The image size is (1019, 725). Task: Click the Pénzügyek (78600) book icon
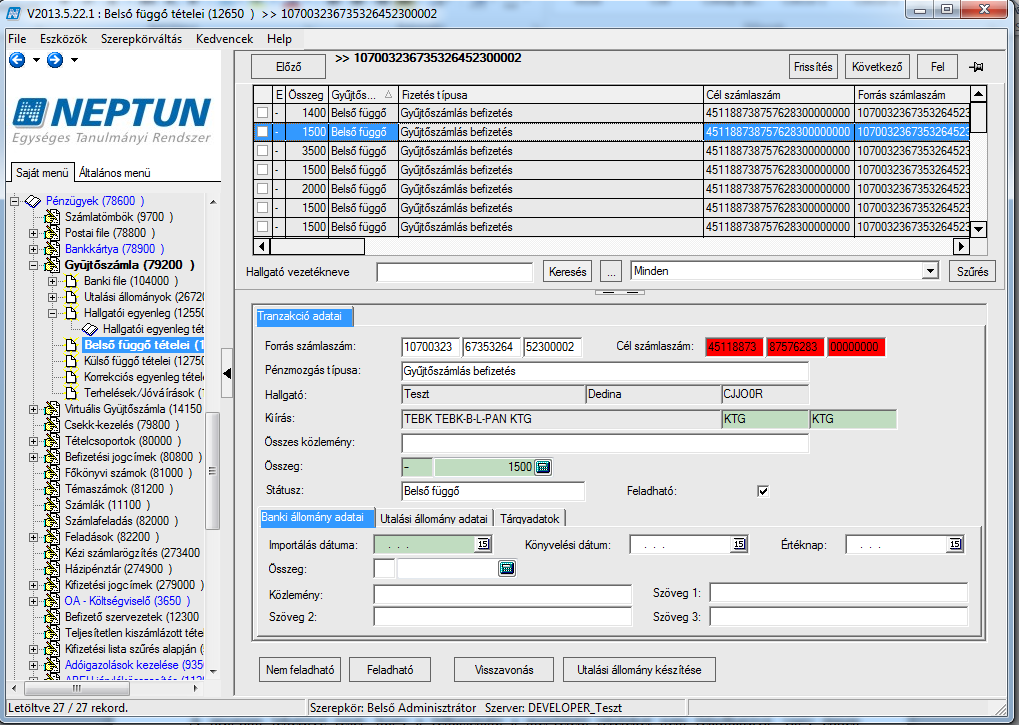click(33, 201)
